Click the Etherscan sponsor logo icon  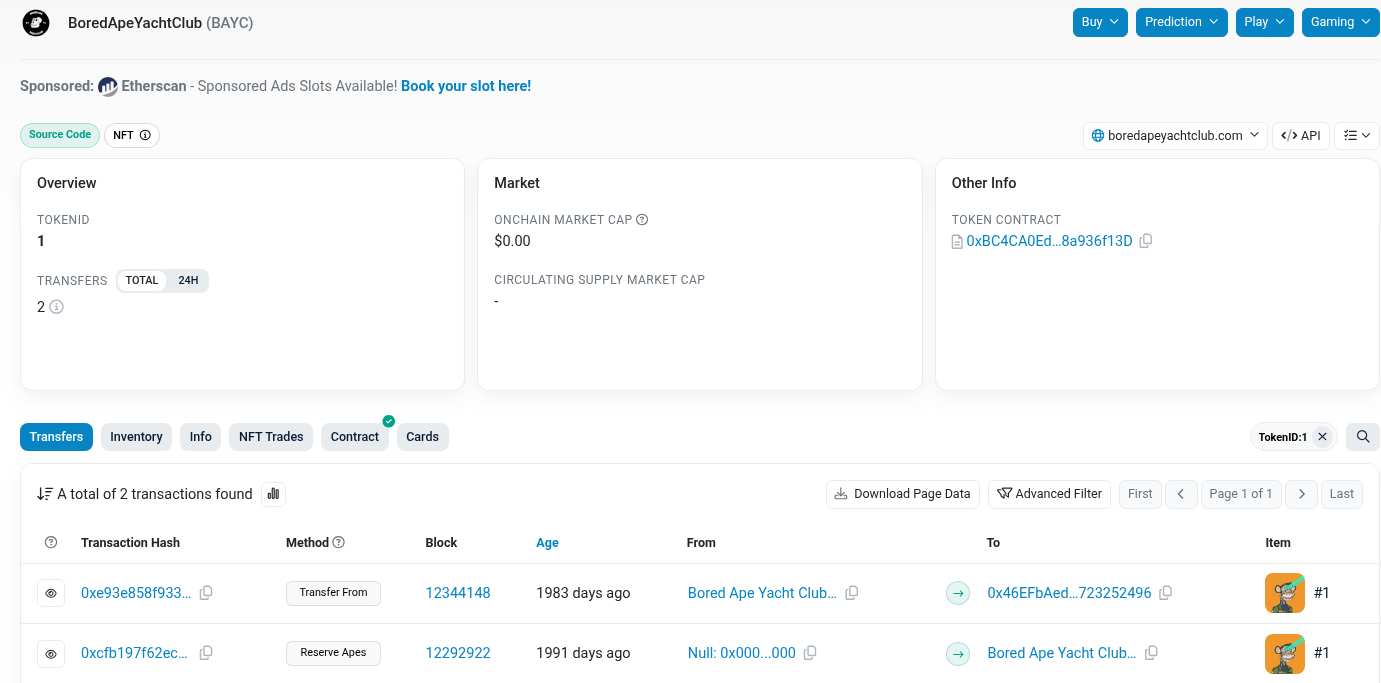(108, 87)
